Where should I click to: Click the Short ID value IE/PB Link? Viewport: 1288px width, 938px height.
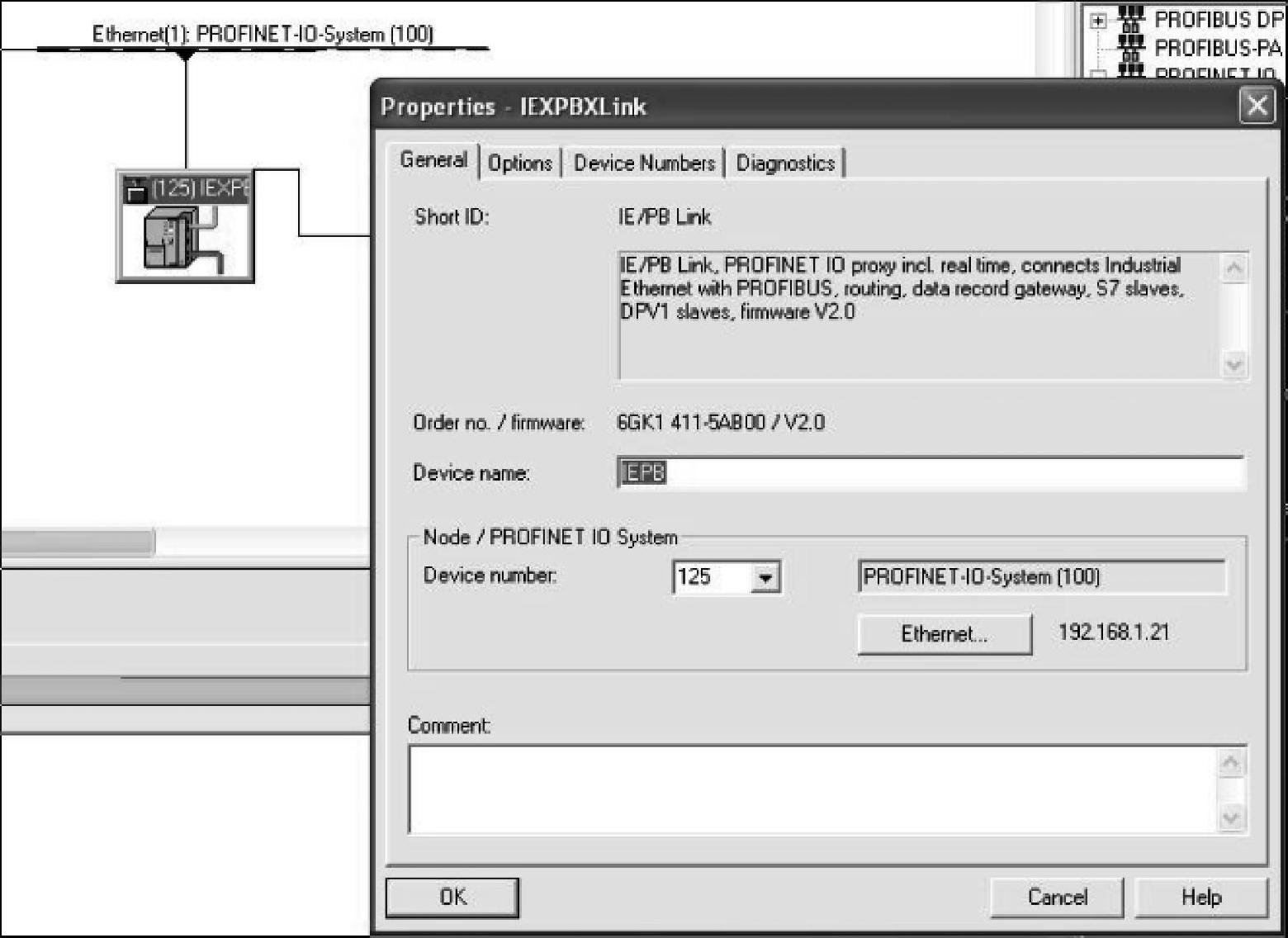(665, 217)
